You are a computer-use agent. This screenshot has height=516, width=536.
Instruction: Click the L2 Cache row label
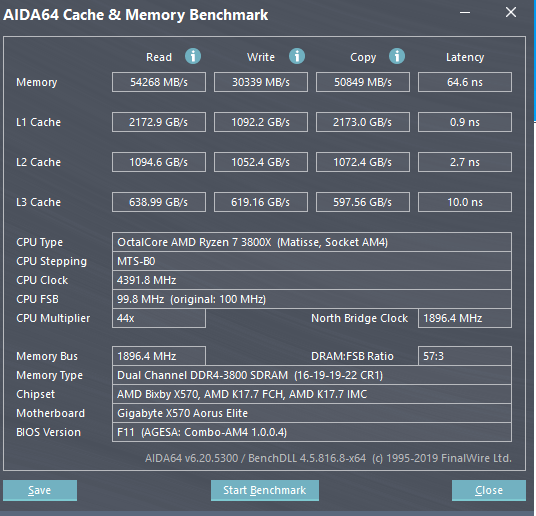coord(38,162)
